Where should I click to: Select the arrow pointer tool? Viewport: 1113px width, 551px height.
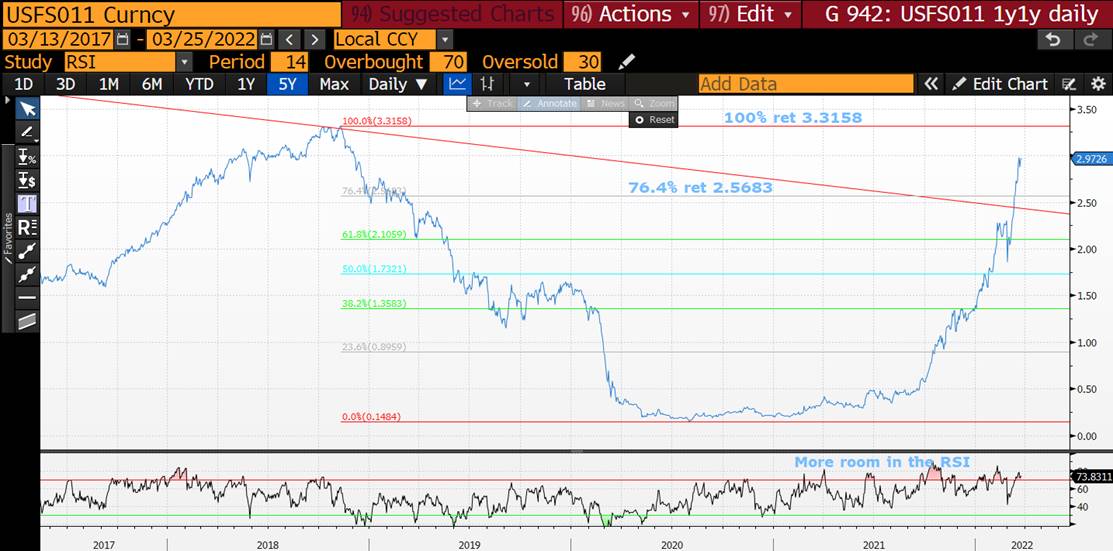coord(27,109)
